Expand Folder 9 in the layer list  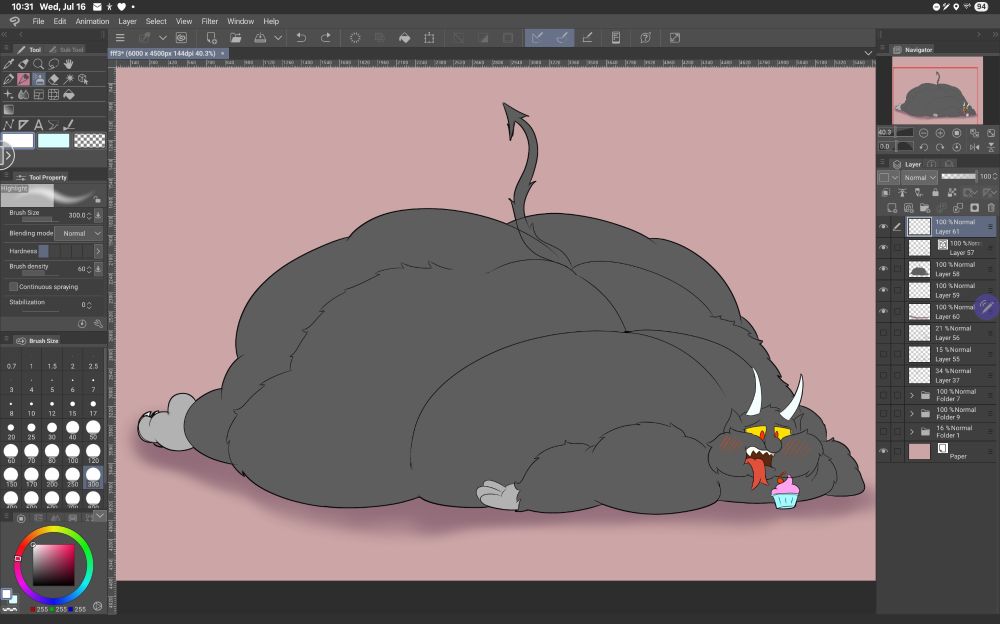coord(912,413)
